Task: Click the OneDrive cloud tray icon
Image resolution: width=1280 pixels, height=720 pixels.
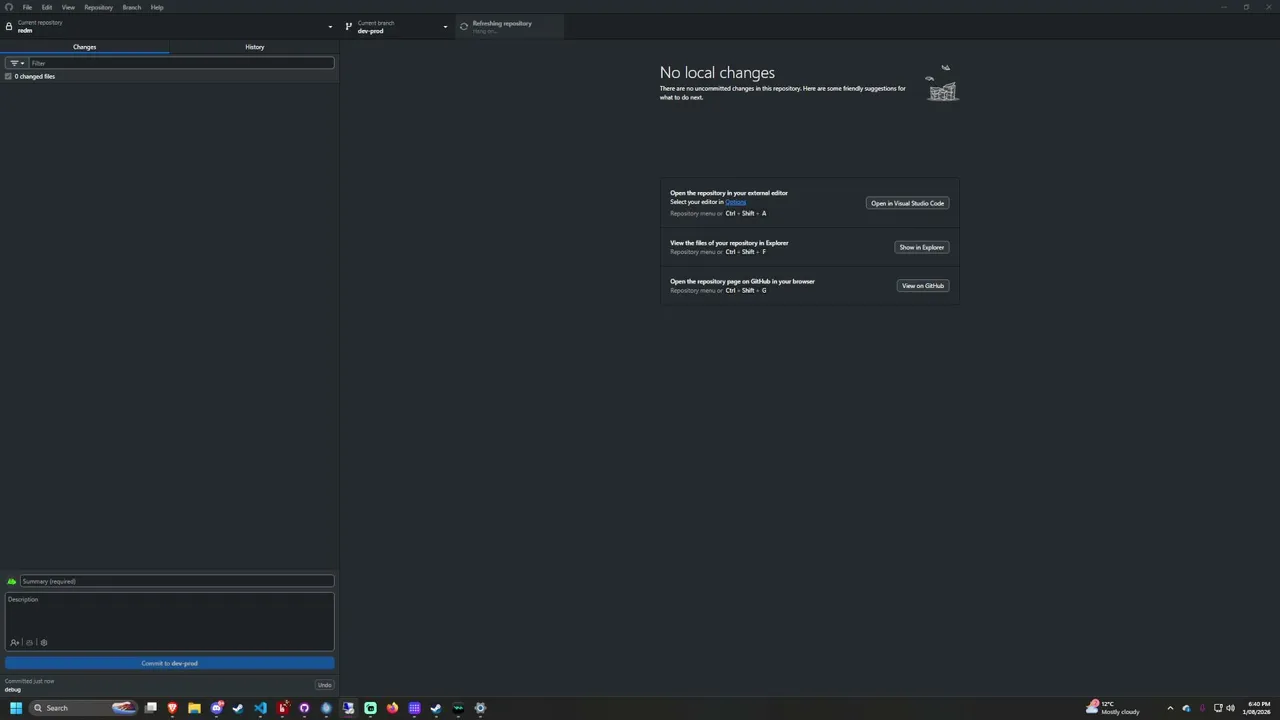Action: pos(1186,708)
